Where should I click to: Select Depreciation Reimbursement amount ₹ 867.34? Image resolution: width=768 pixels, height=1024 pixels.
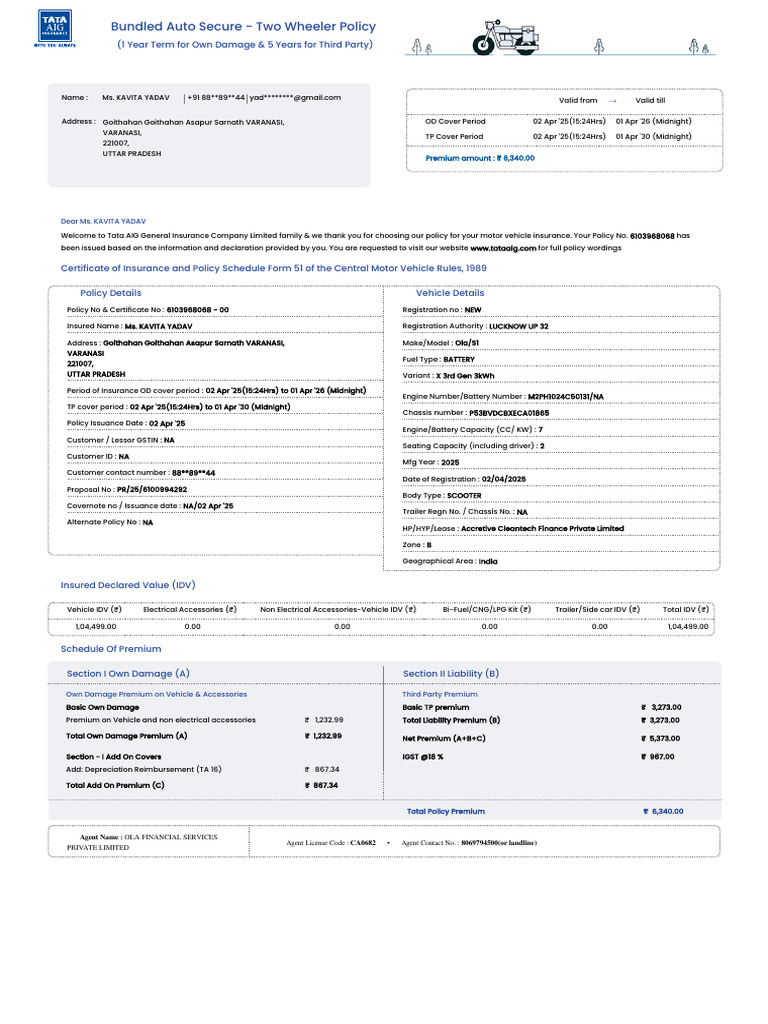322,769
